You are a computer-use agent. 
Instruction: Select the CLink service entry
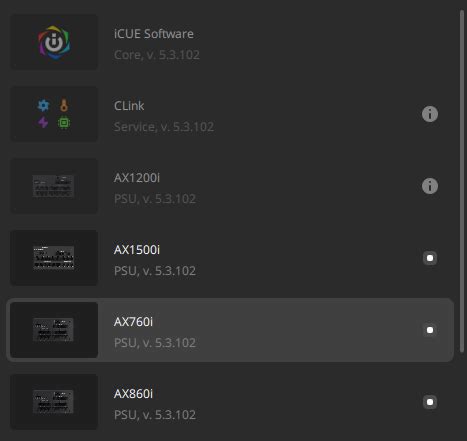(x=230, y=114)
